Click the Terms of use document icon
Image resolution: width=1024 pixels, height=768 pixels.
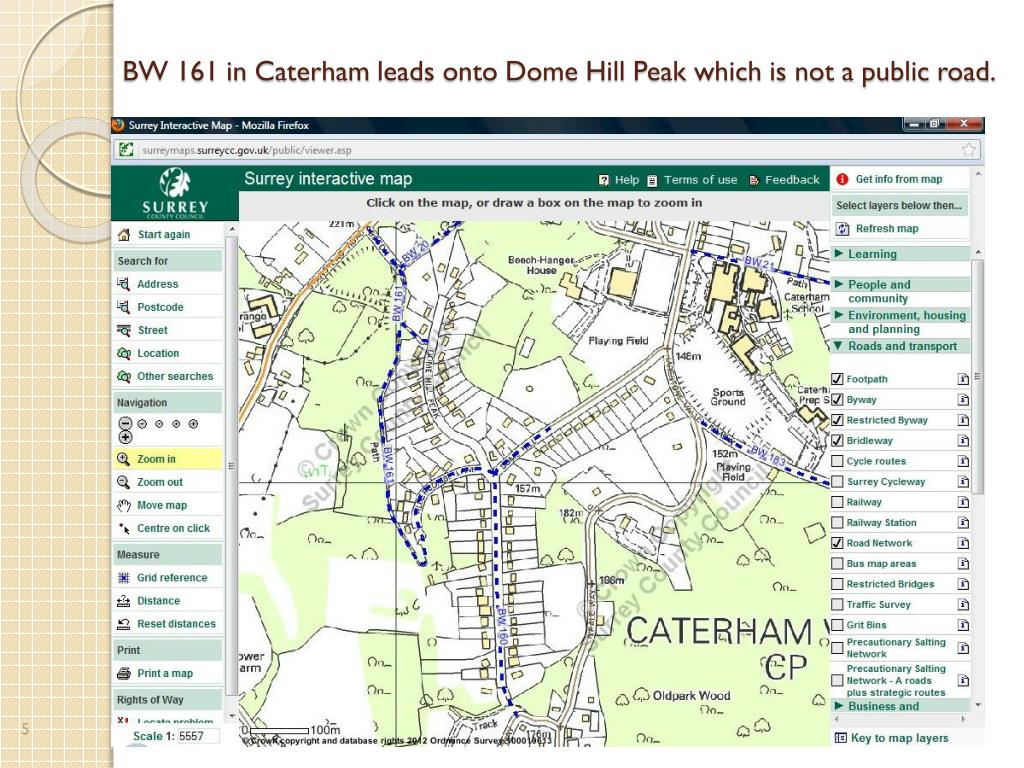coord(652,180)
